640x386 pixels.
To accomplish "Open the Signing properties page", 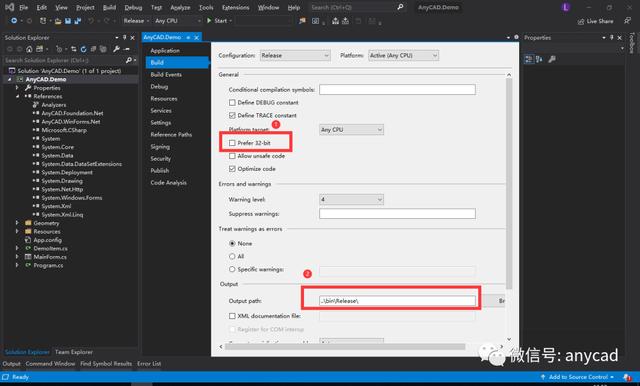I will [x=160, y=147].
